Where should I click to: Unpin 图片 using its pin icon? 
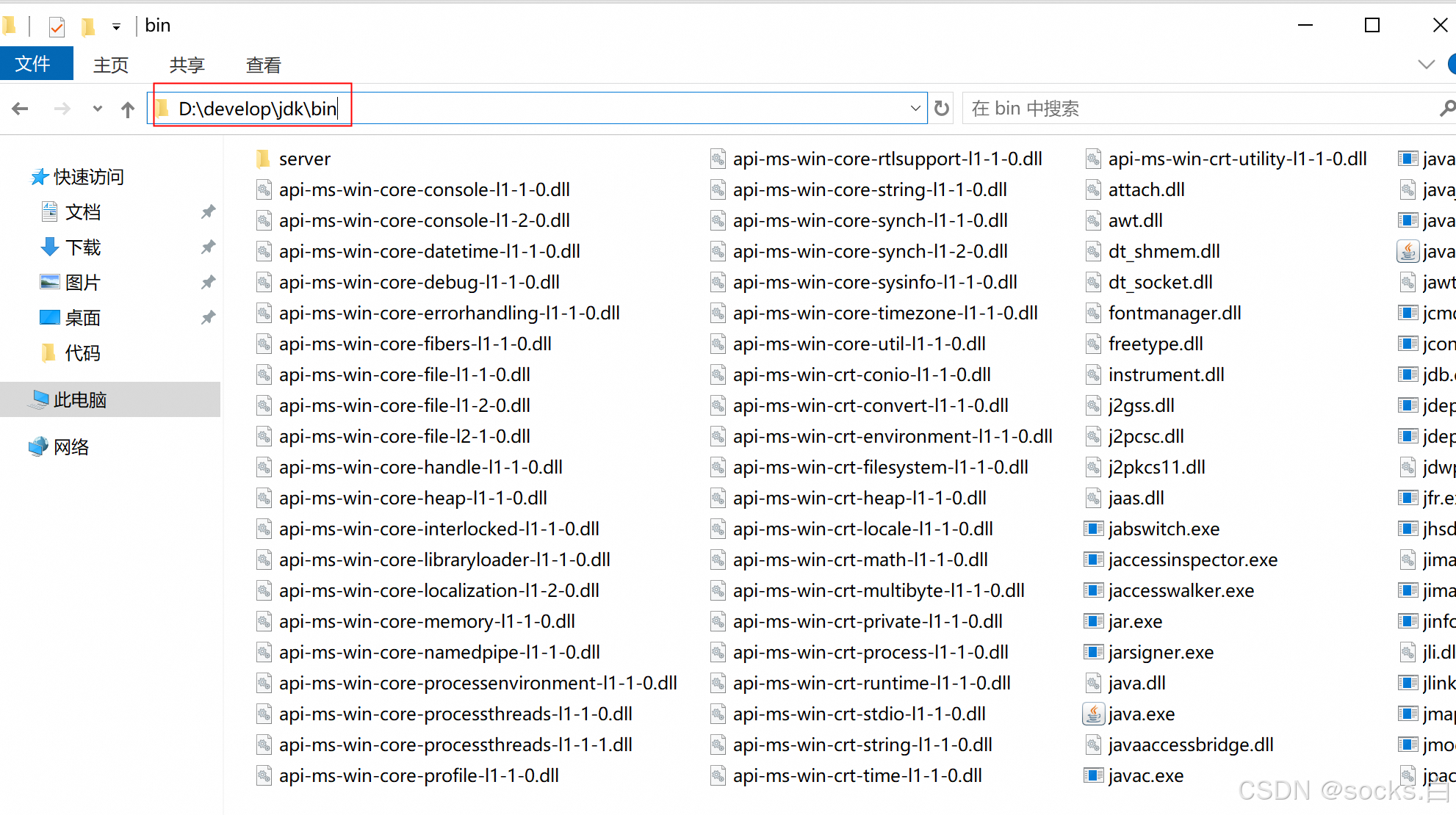tap(209, 282)
